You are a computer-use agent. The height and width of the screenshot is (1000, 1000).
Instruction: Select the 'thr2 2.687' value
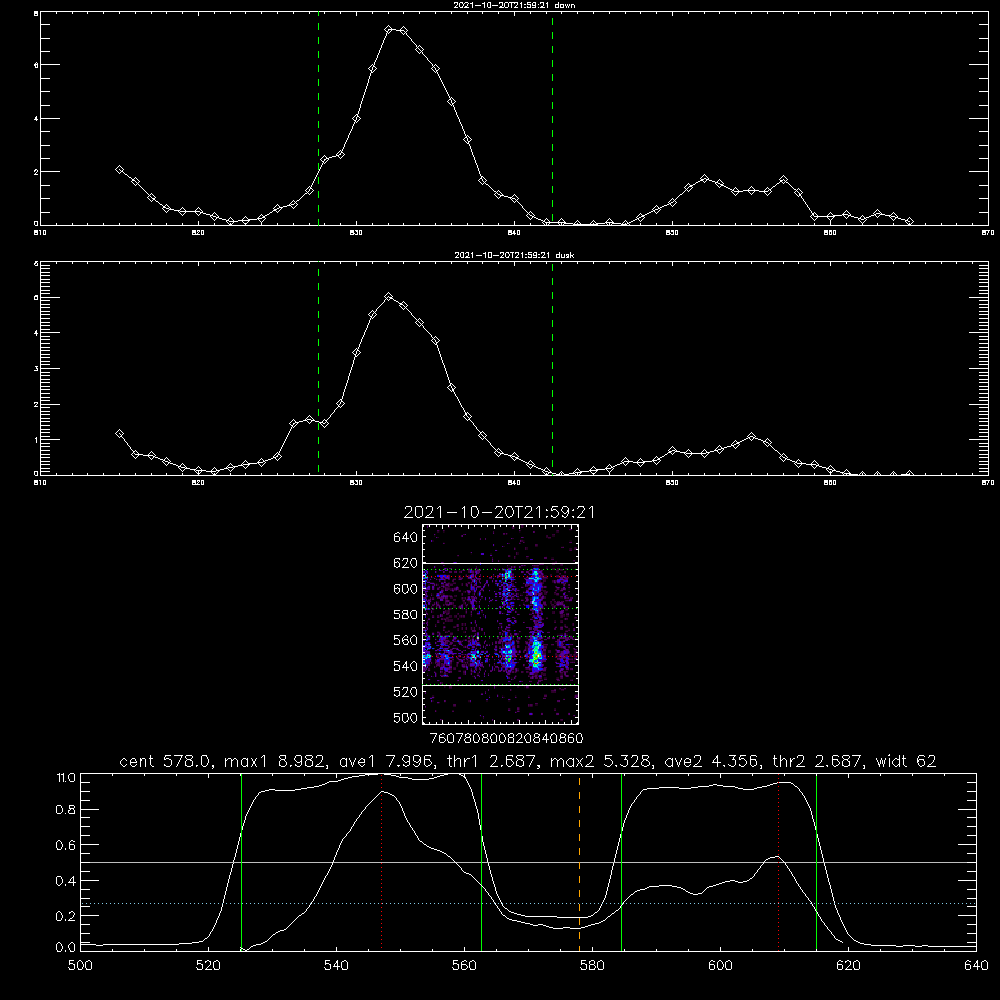click(819, 761)
